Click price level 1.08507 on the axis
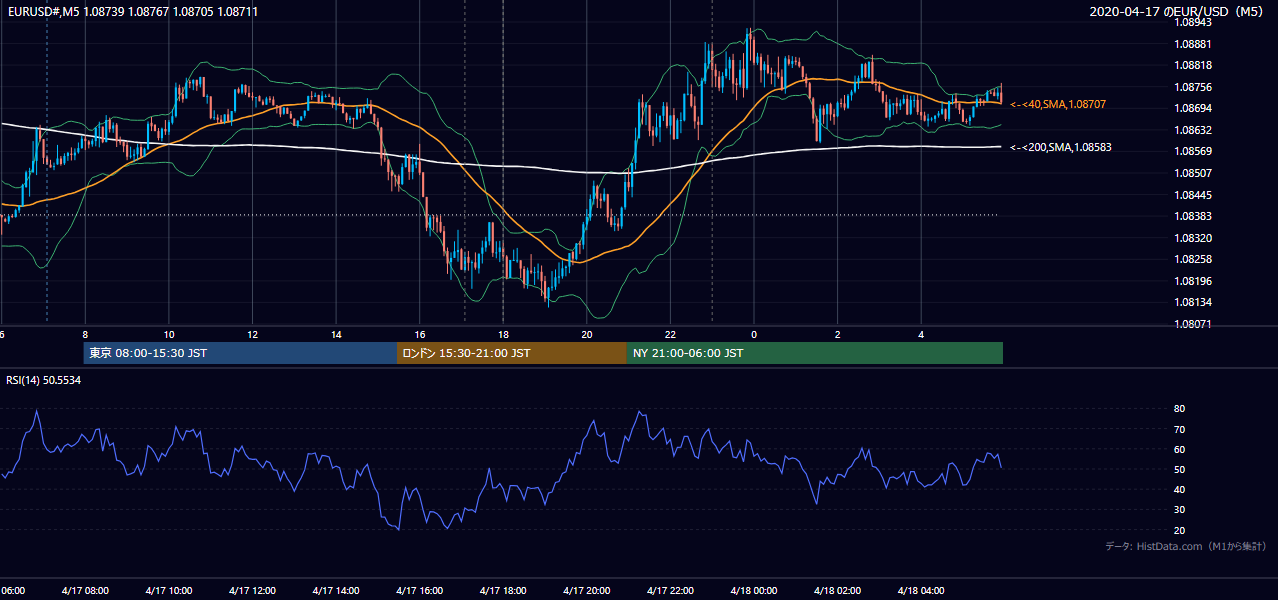Viewport: 1278px width, 600px height. pos(1194,173)
